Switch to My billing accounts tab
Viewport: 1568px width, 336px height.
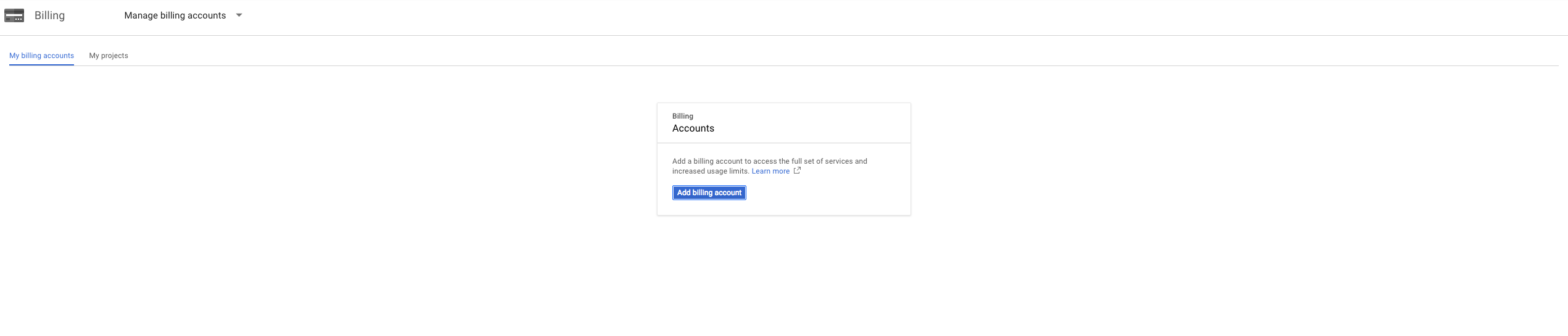point(41,56)
